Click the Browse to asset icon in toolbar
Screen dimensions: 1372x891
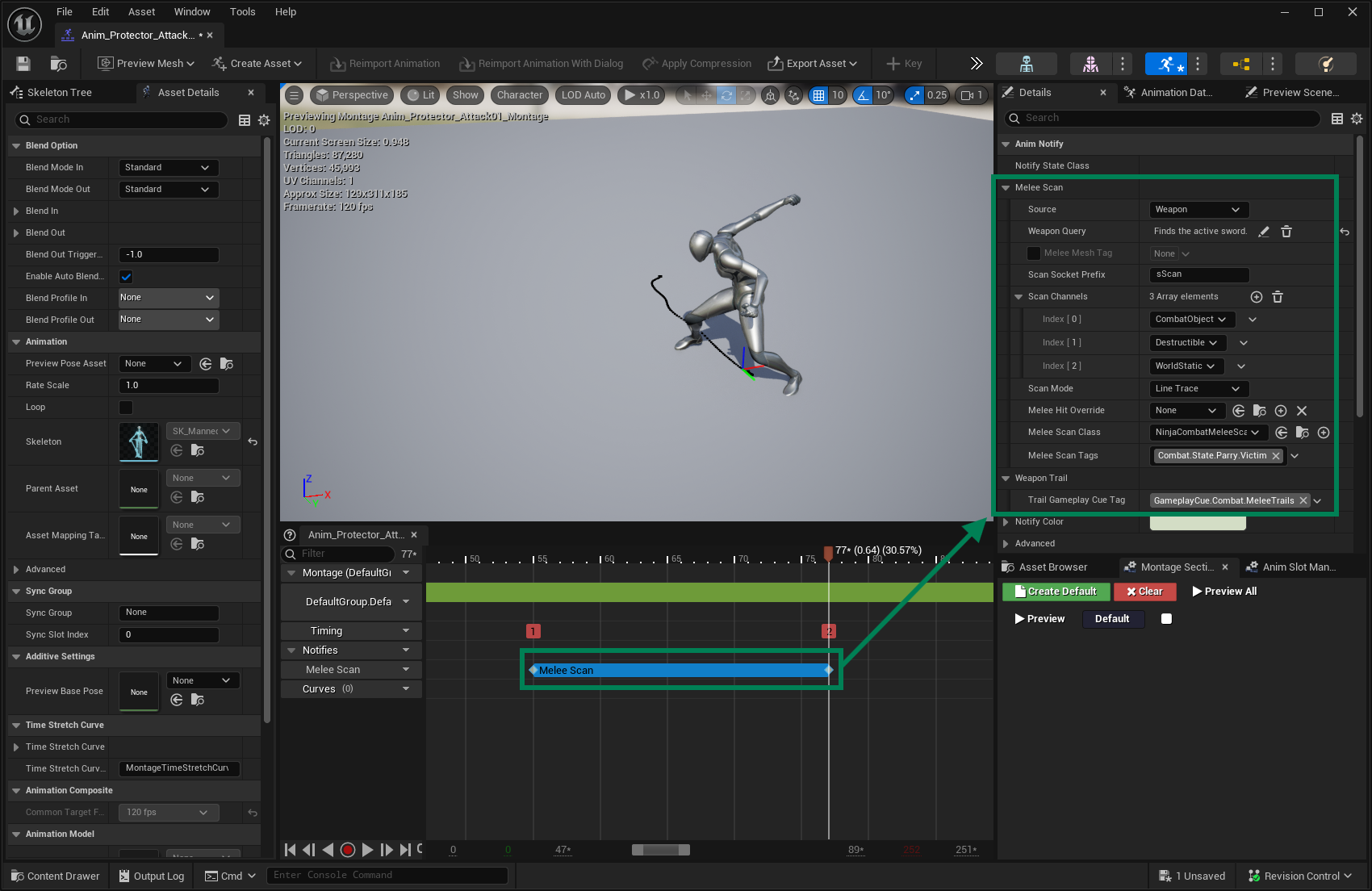(58, 64)
